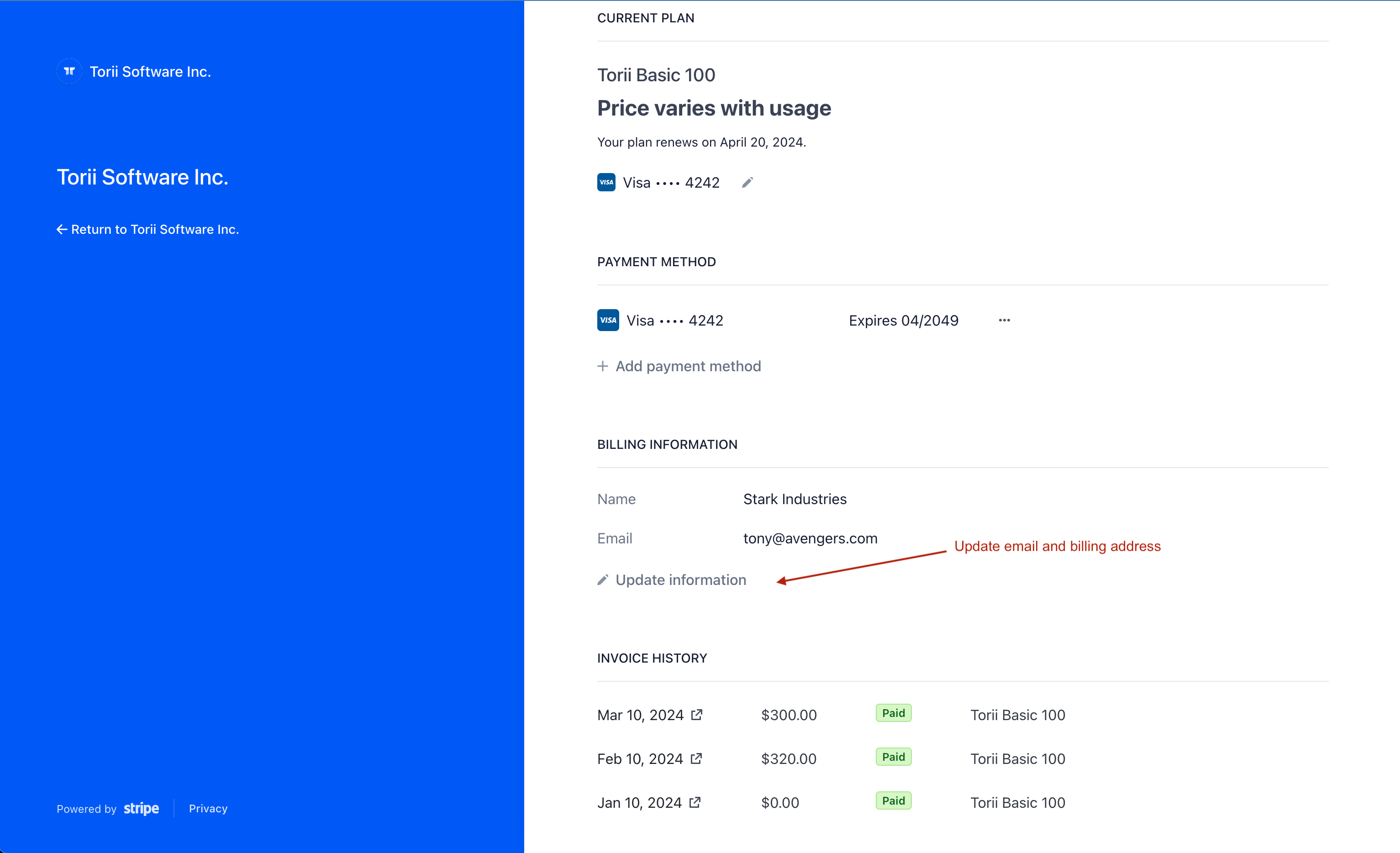Screen dimensions: 1400x853
Task: Click Torii Basic 100 in Mar 10 row
Action: [x=1018, y=715]
